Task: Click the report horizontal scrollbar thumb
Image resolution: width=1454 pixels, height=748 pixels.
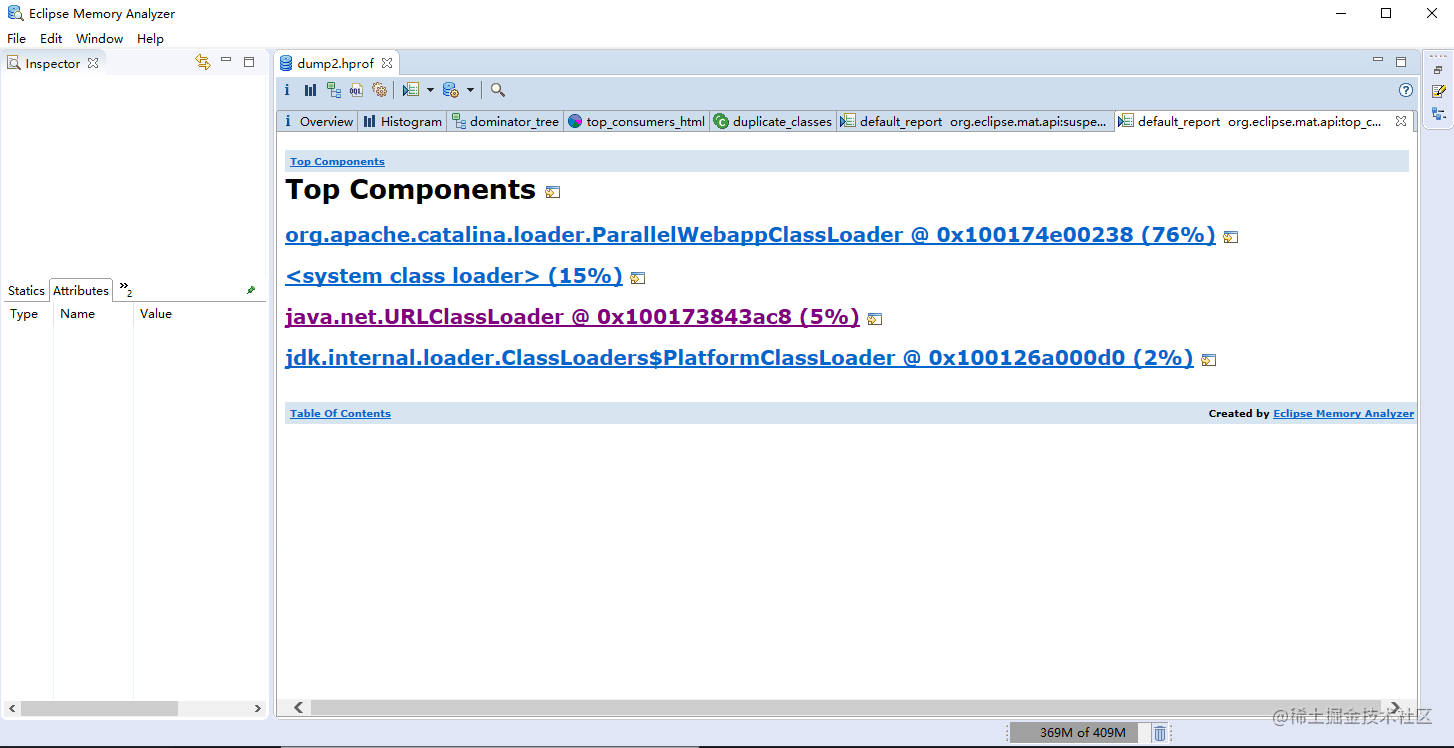Action: [844, 708]
